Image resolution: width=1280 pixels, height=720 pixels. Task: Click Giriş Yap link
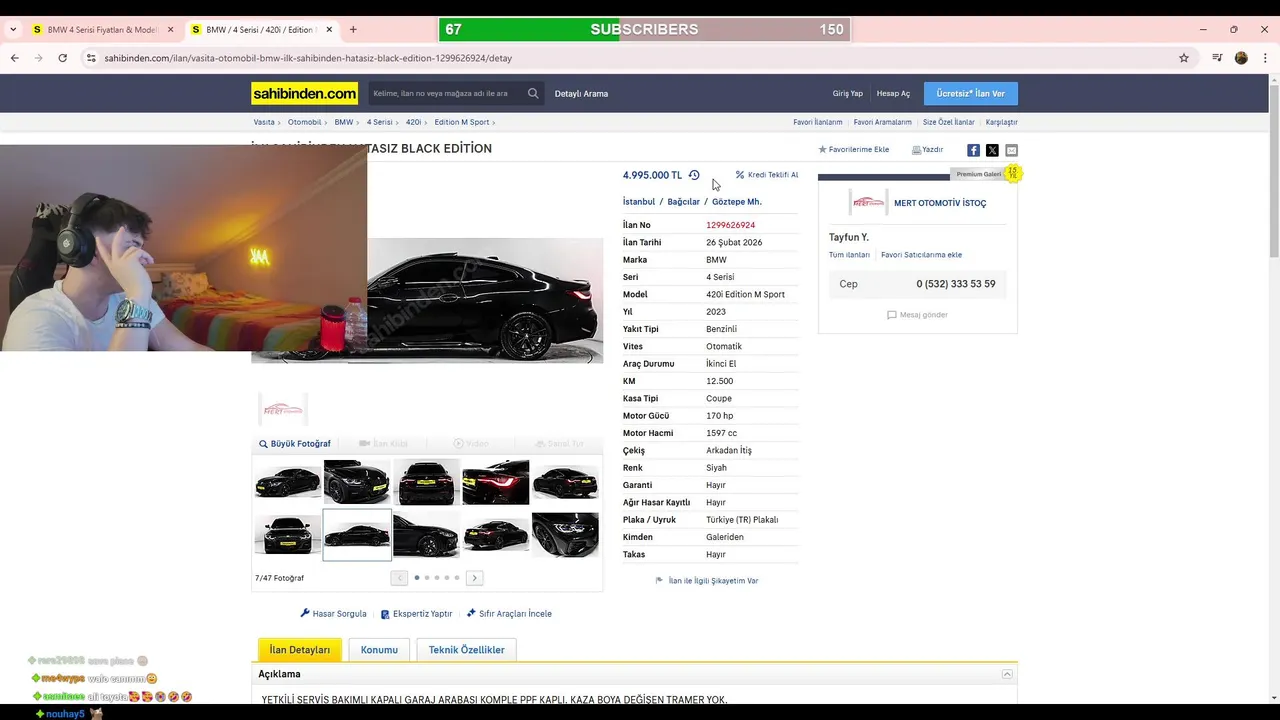point(848,94)
